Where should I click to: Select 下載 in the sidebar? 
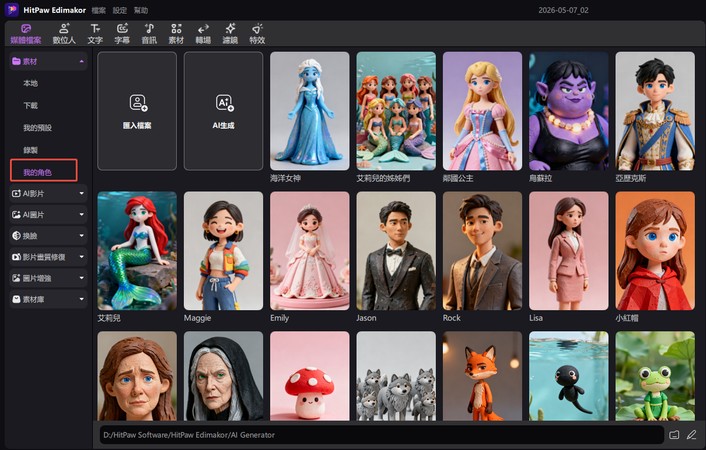tap(31, 105)
